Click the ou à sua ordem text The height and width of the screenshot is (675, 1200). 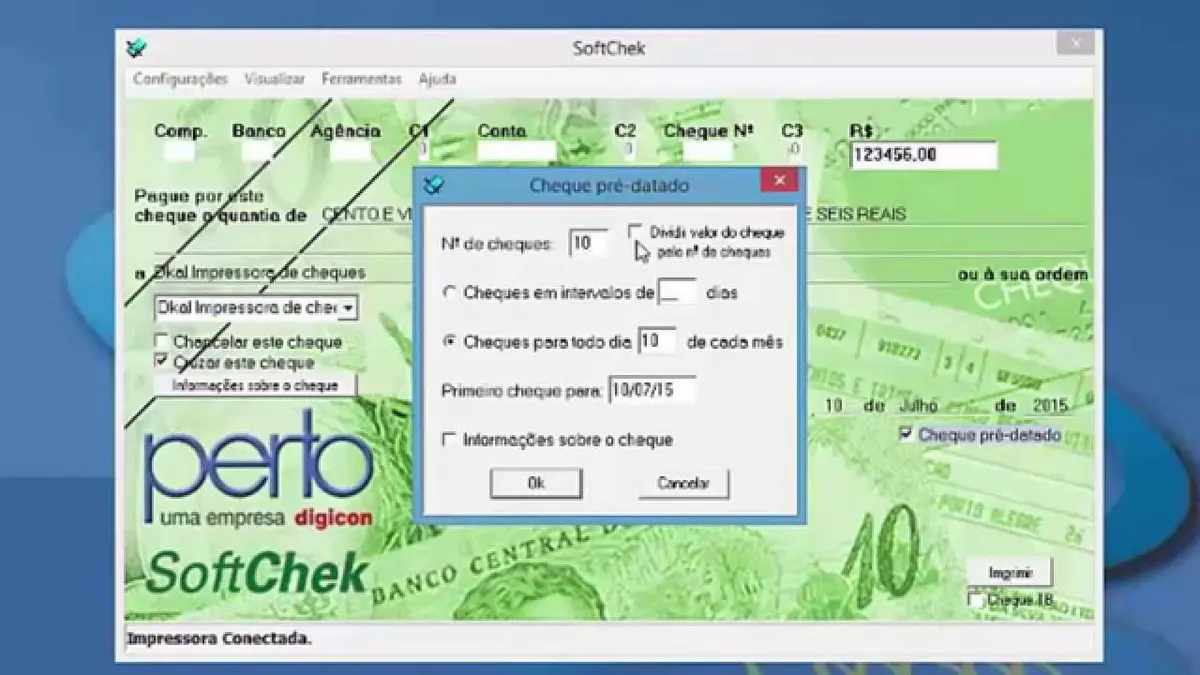pyautogui.click(x=1022, y=274)
